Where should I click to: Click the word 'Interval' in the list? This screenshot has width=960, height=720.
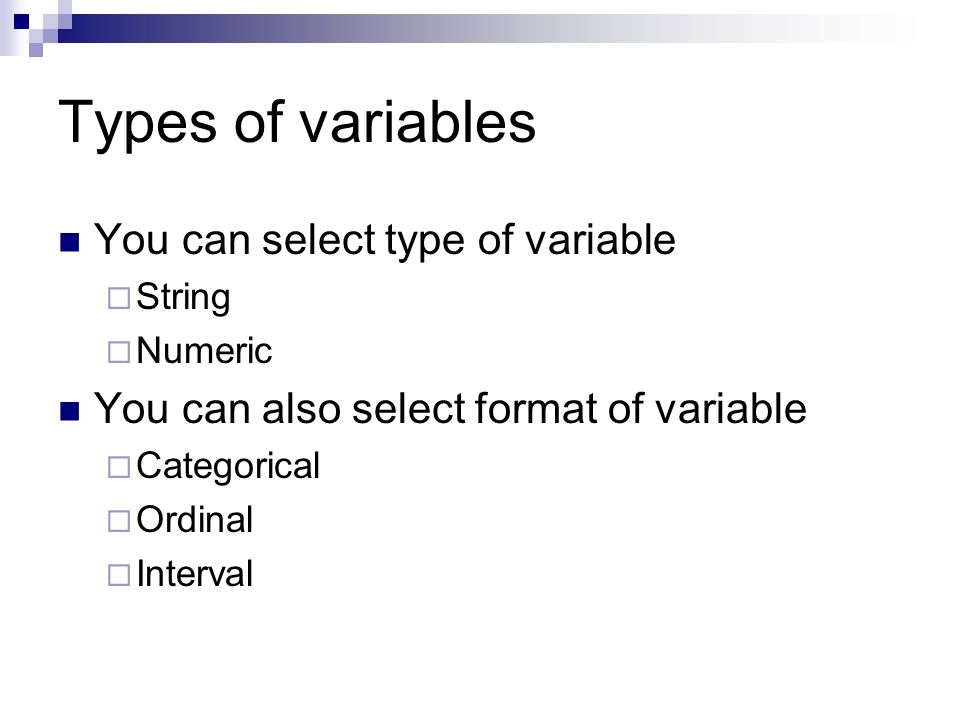point(194,574)
